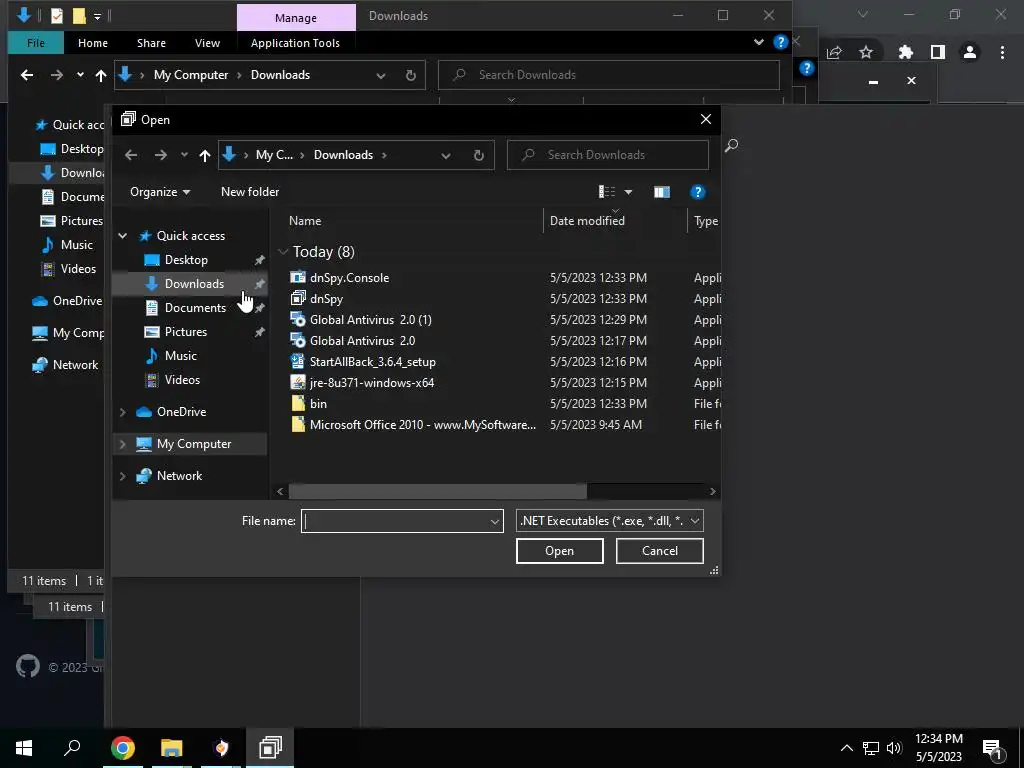The image size is (1024, 768).
Task: Open taskbar search
Action: click(x=72, y=748)
